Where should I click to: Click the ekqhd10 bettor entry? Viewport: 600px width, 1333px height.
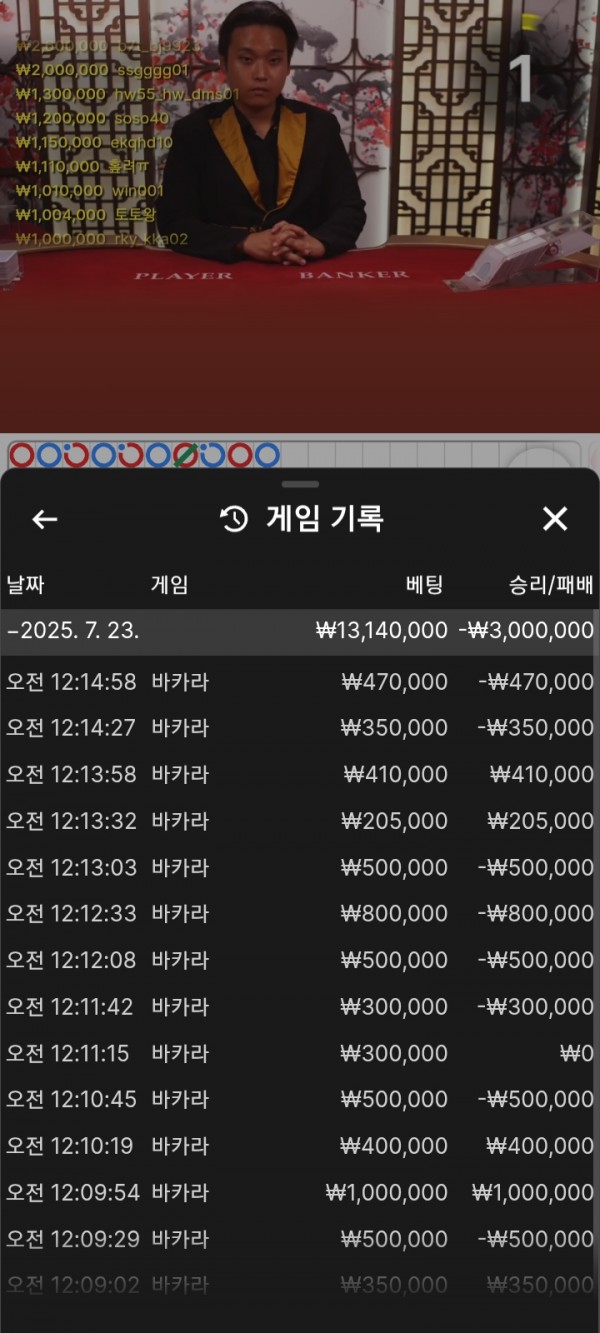coord(94,142)
